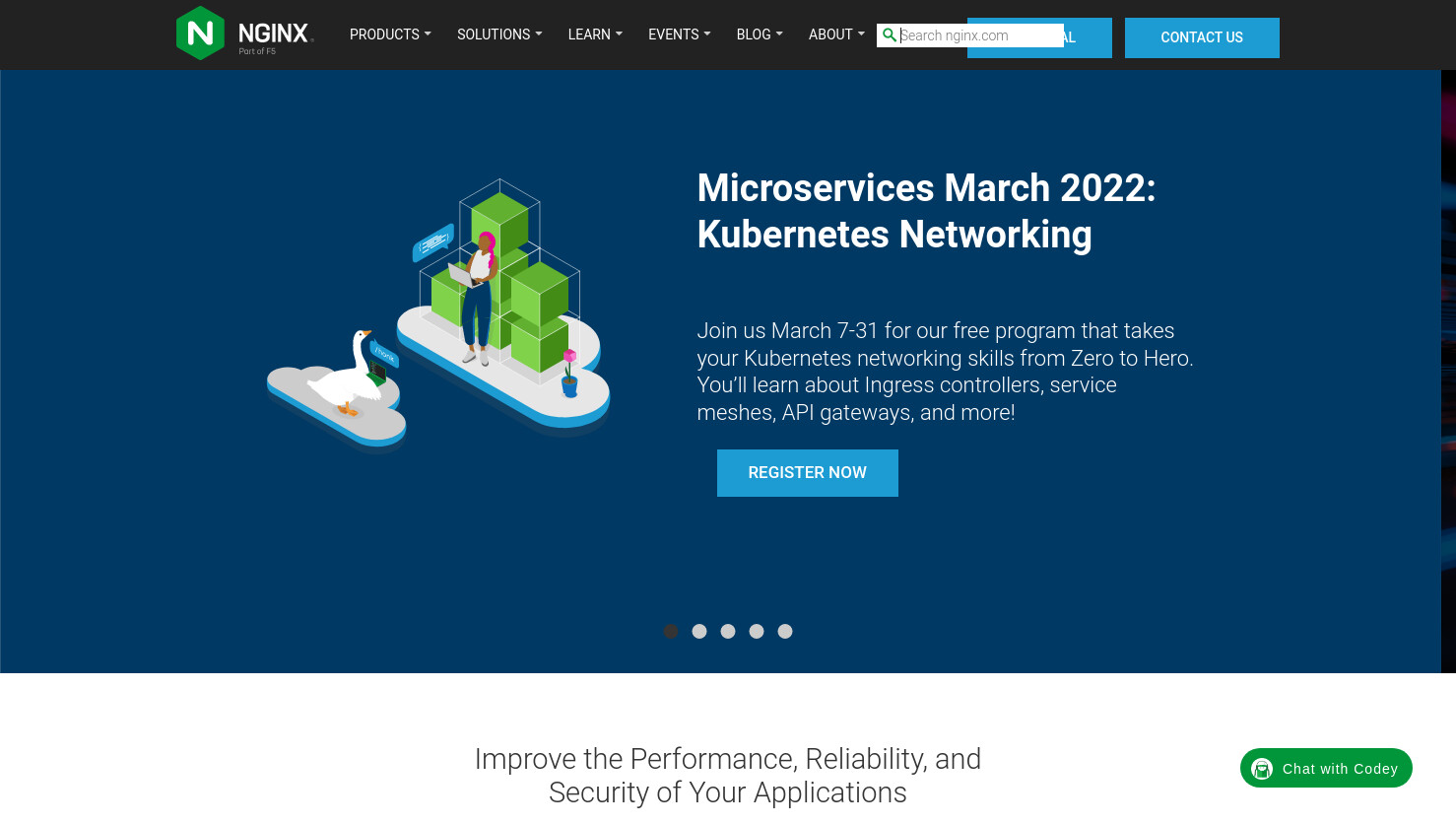Expand the Solutions menu
The image size is (1456, 825).
pos(499,34)
